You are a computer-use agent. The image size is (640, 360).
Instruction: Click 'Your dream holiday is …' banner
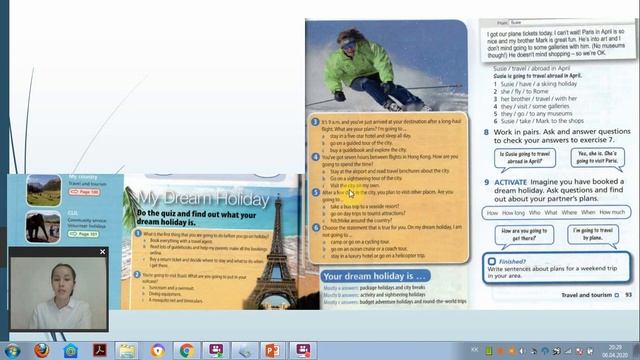[x=375, y=276]
